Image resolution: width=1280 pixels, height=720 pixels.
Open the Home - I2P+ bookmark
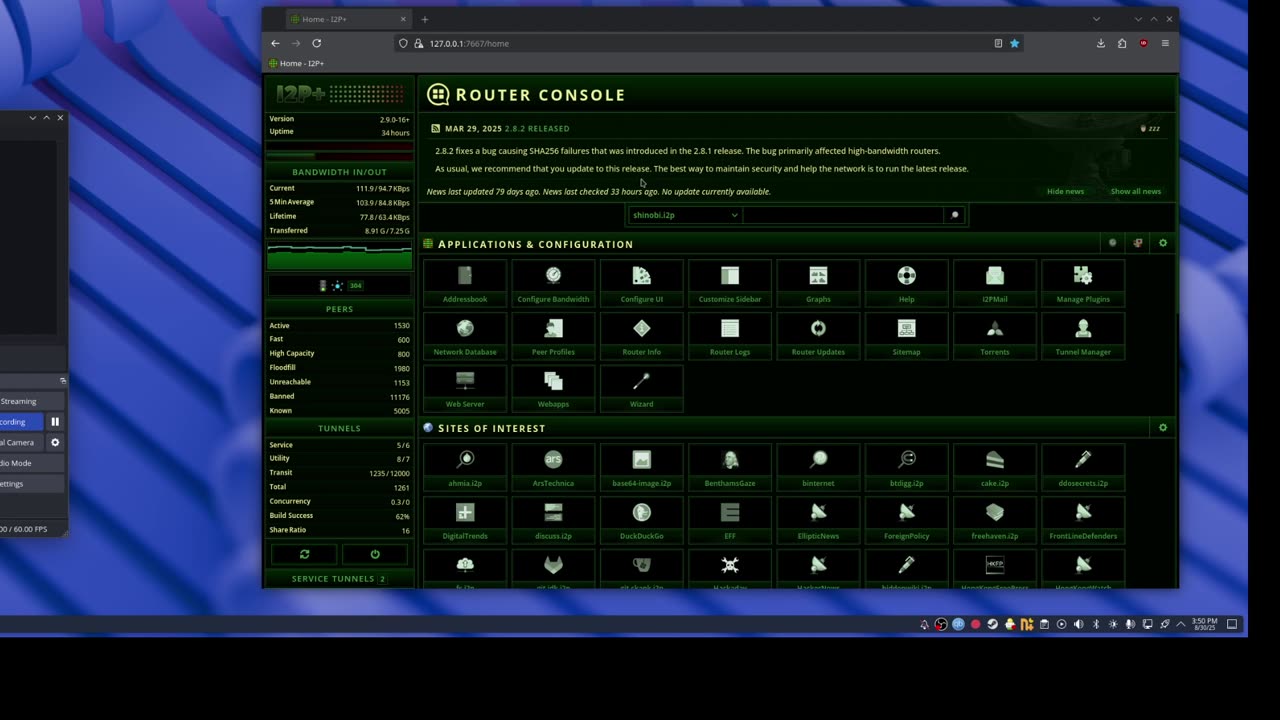click(296, 63)
